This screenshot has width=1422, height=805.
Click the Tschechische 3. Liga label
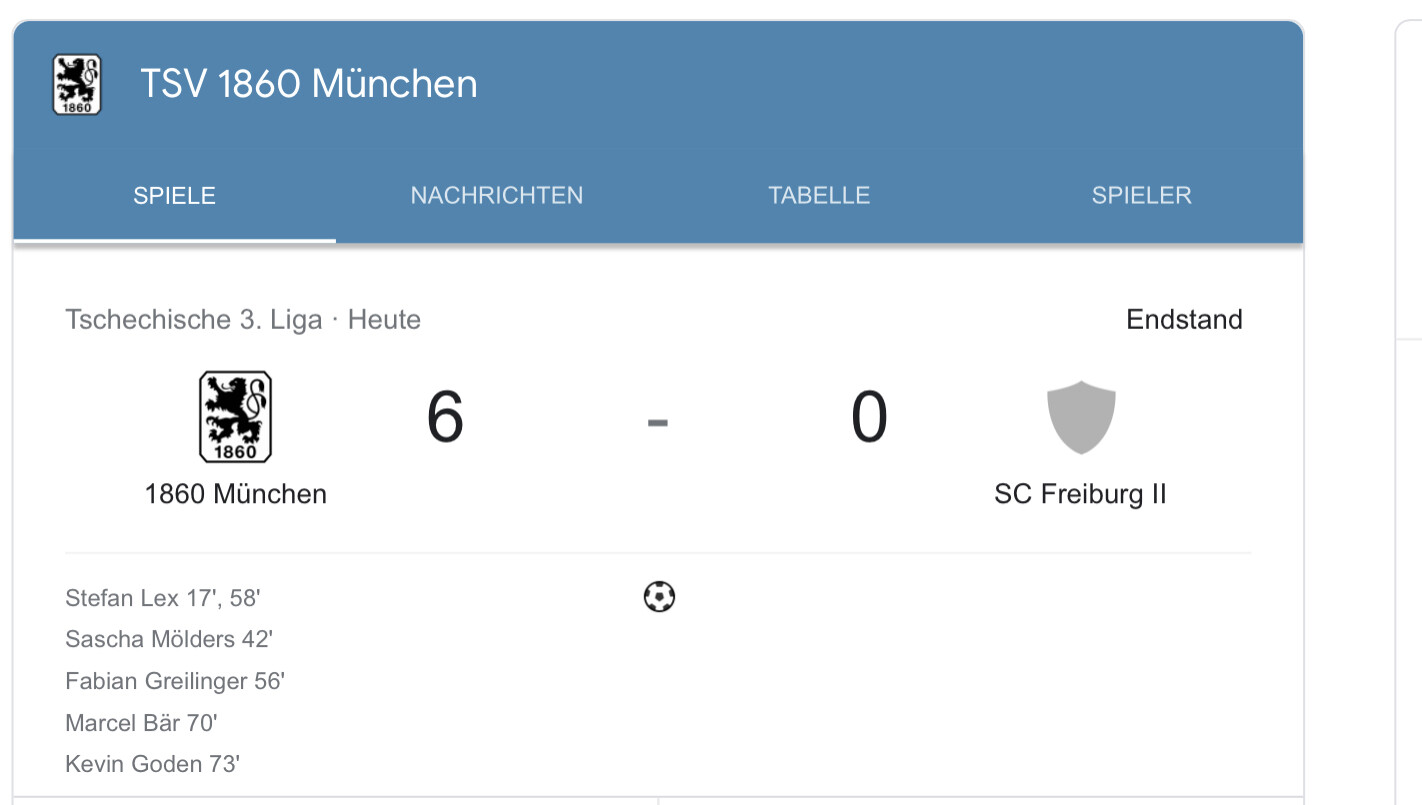pos(193,320)
